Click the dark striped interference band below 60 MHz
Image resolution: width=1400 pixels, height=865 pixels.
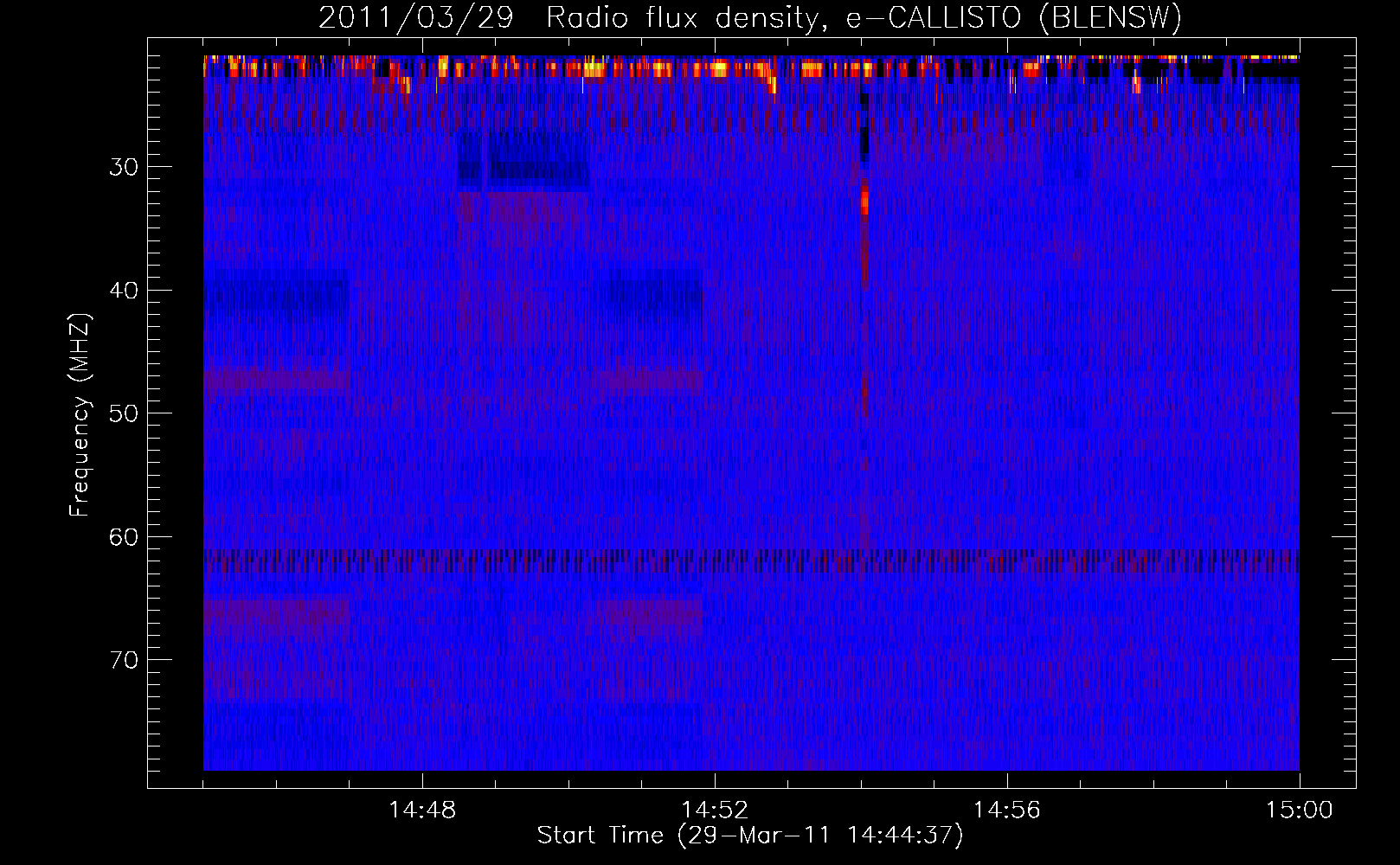(751, 561)
